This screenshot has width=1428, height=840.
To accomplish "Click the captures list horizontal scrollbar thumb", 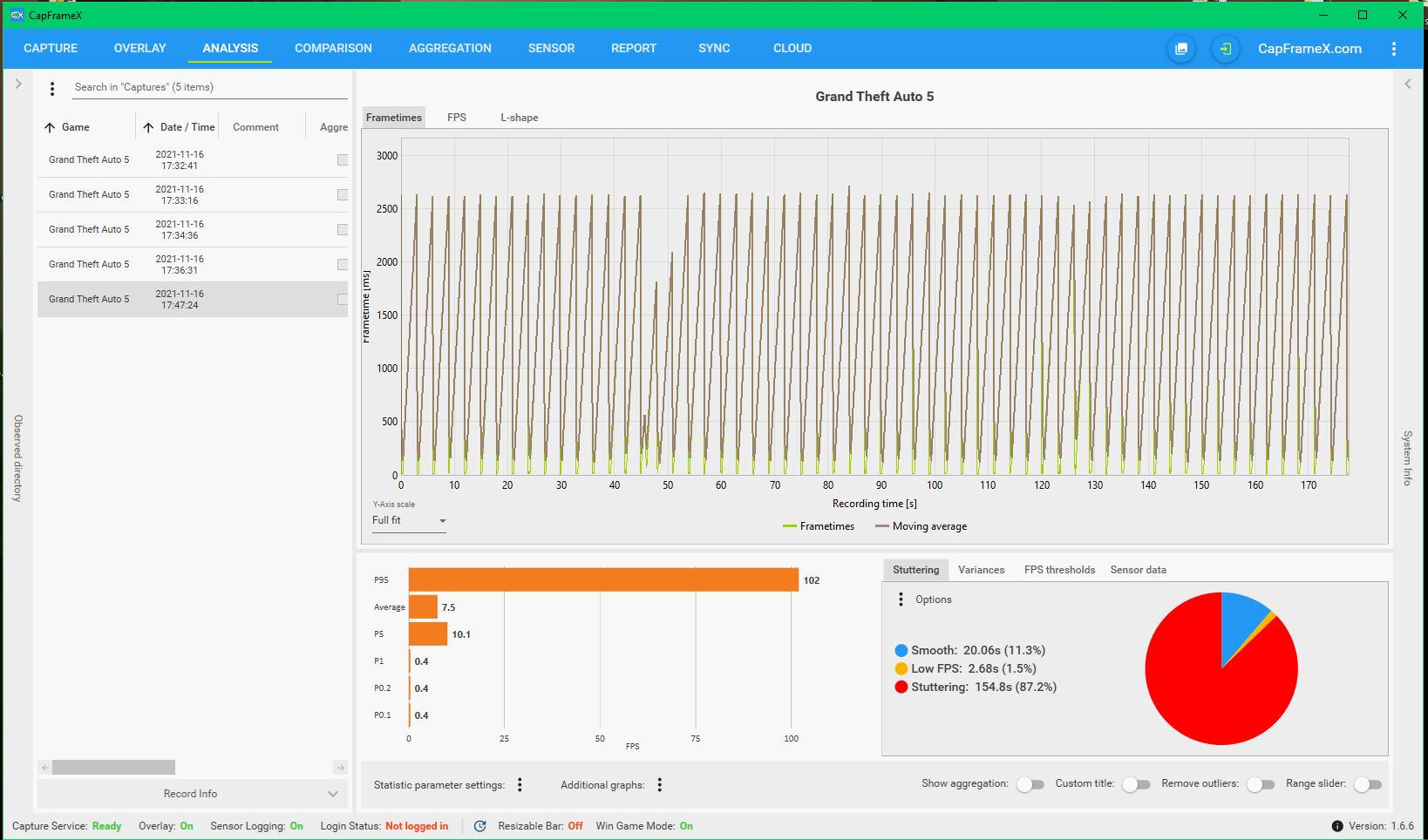I will [x=113, y=768].
